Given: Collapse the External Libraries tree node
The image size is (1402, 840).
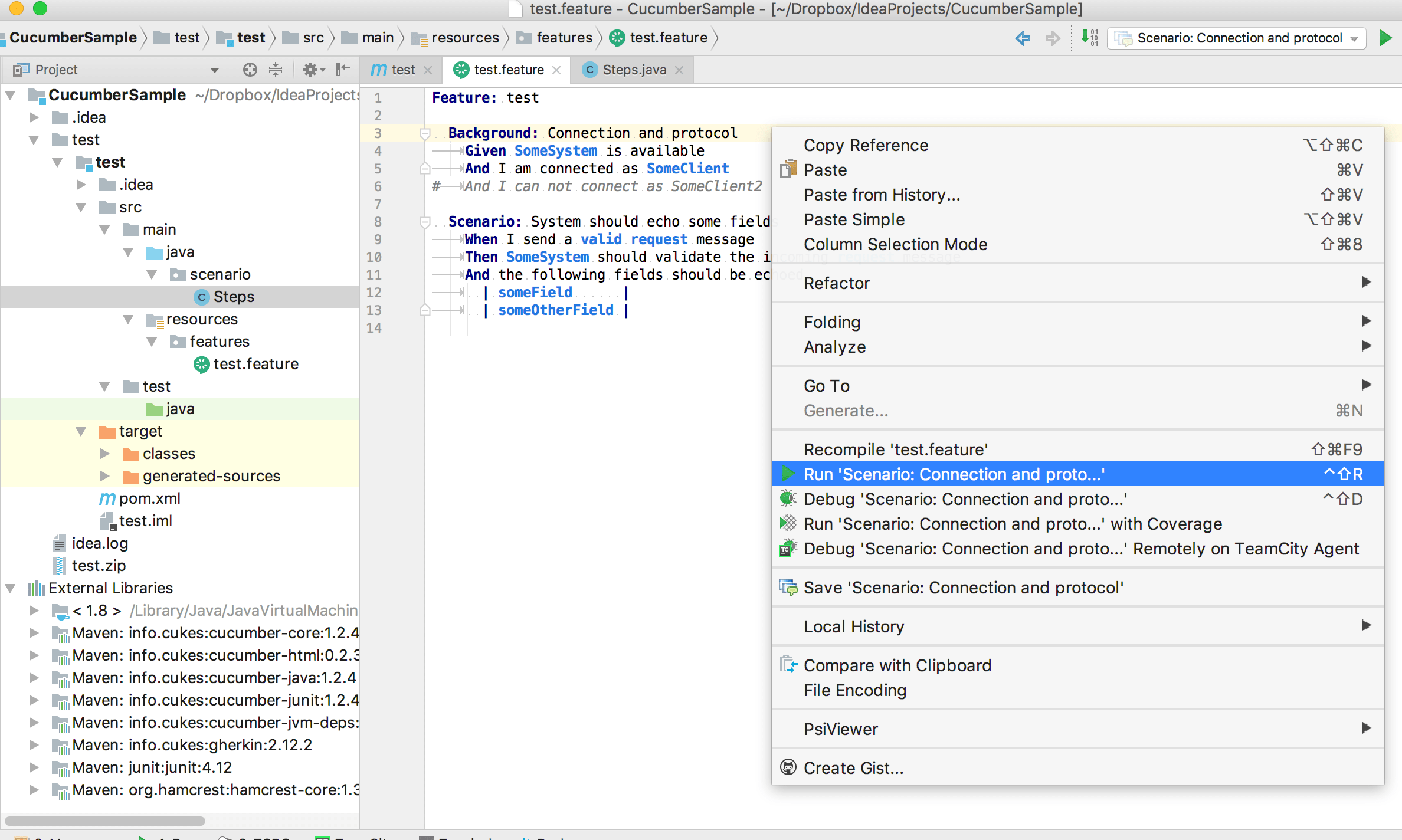Looking at the screenshot, I should tap(11, 588).
